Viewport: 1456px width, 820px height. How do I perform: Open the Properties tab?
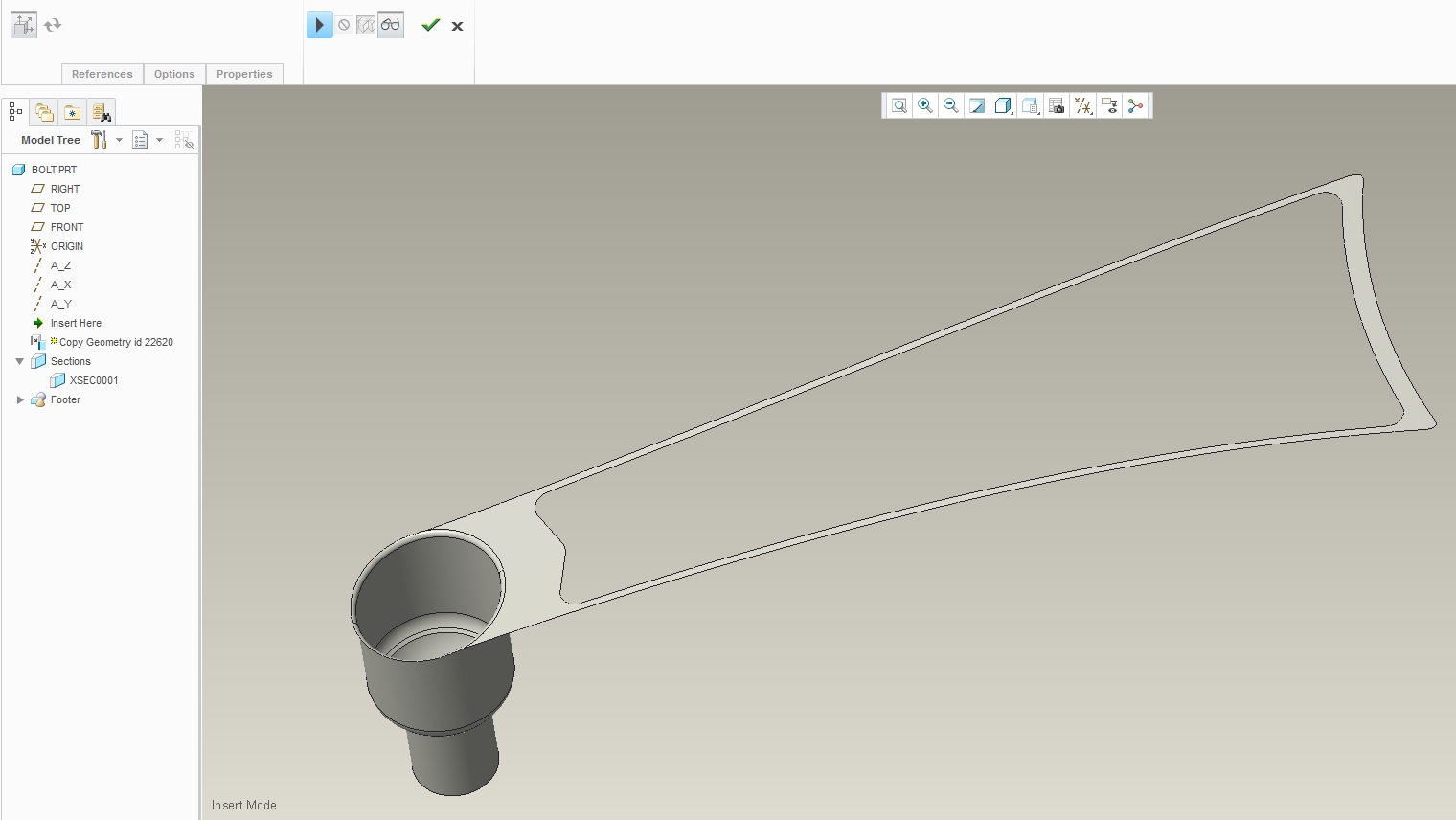pos(244,74)
